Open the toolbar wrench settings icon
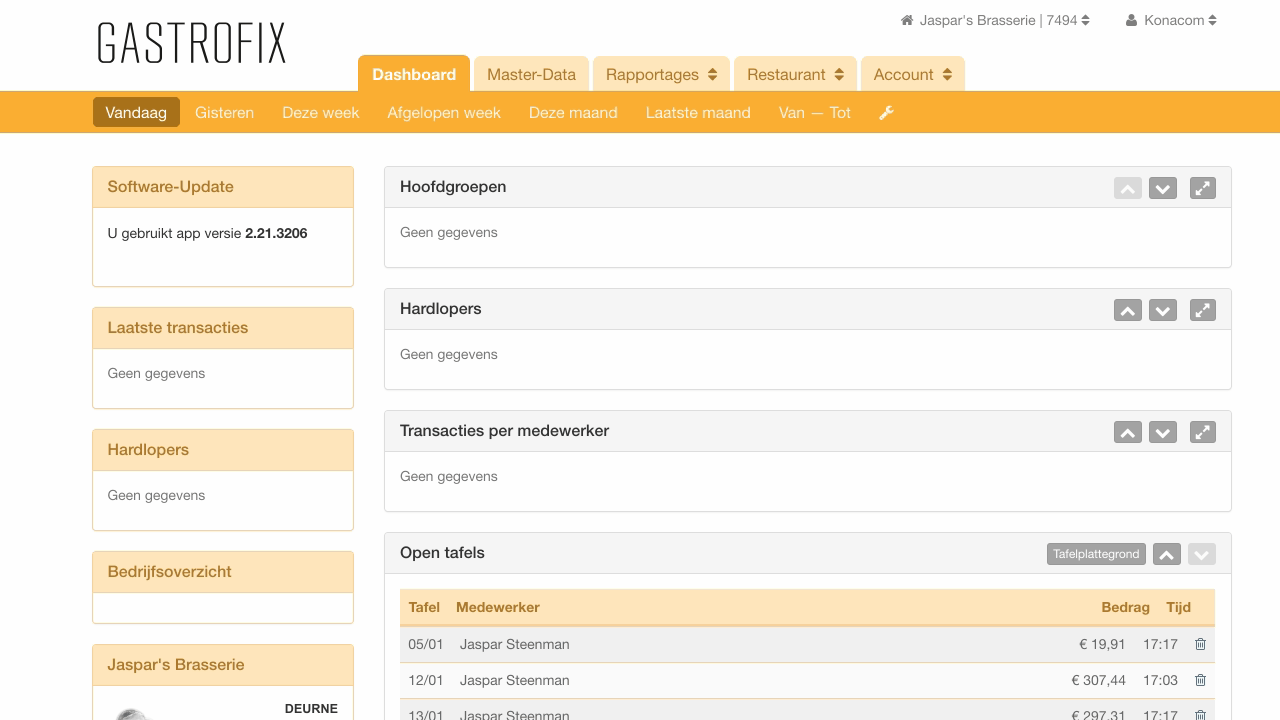 pos(886,112)
